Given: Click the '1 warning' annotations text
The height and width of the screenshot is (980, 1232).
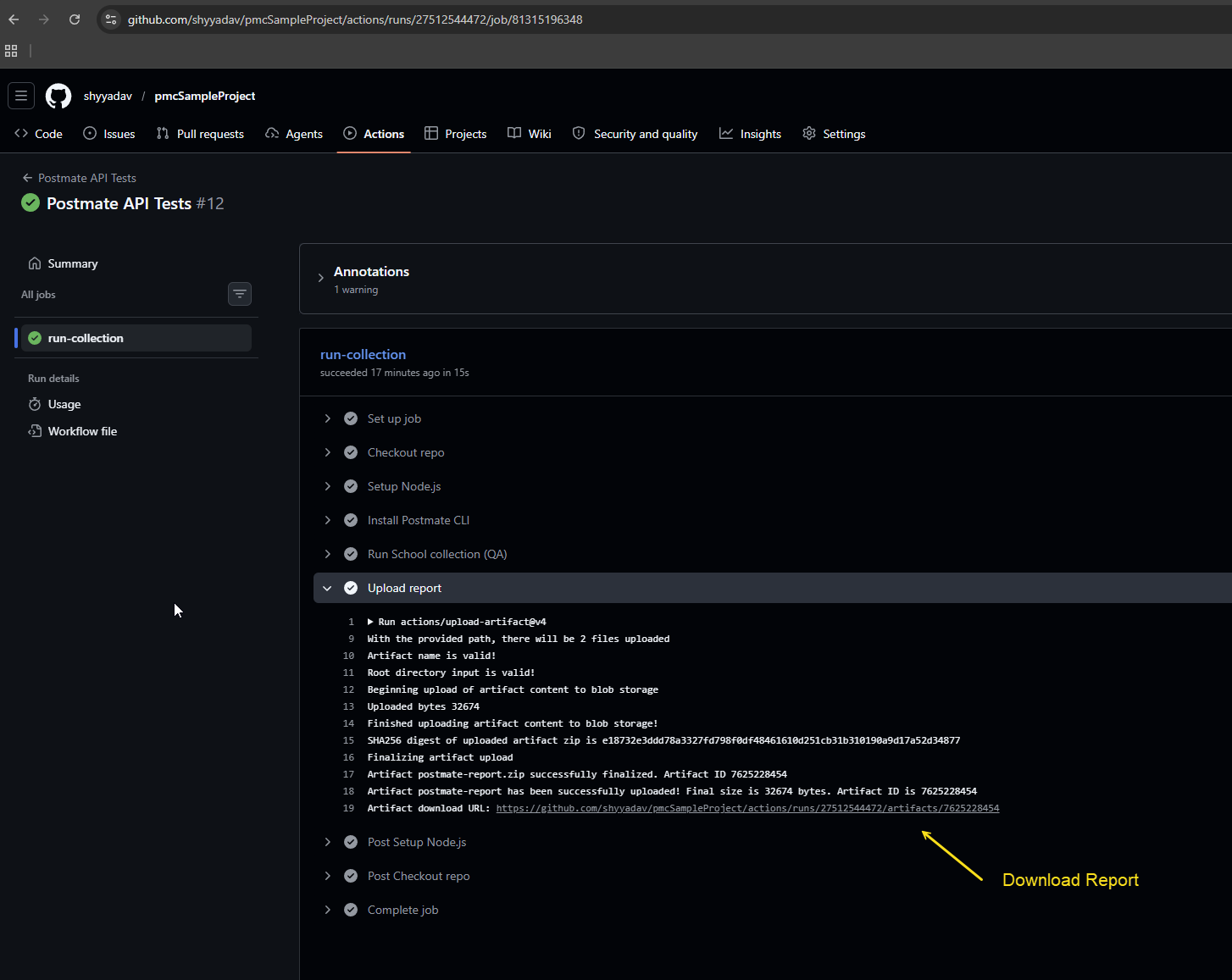Looking at the screenshot, I should tap(356, 290).
